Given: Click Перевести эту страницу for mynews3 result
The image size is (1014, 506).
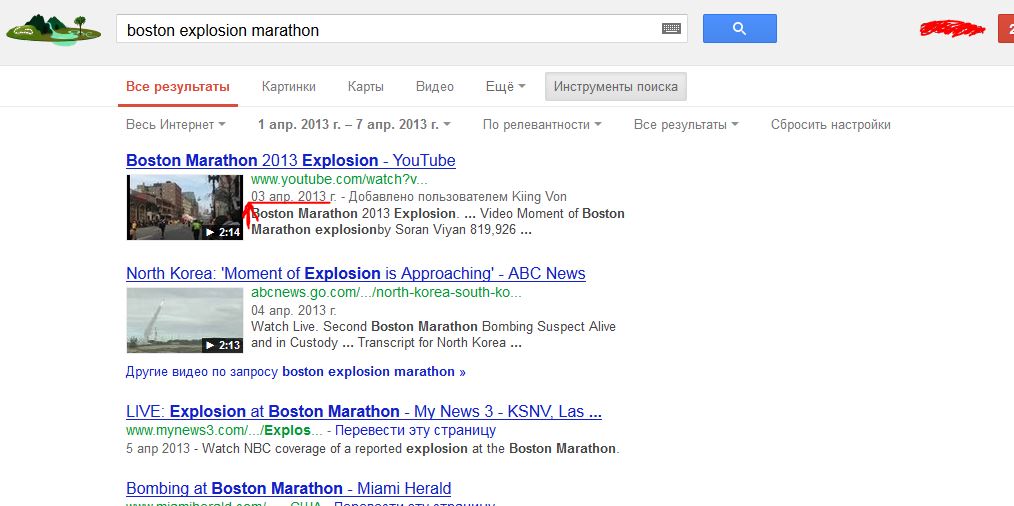Looking at the screenshot, I should 415,430.
